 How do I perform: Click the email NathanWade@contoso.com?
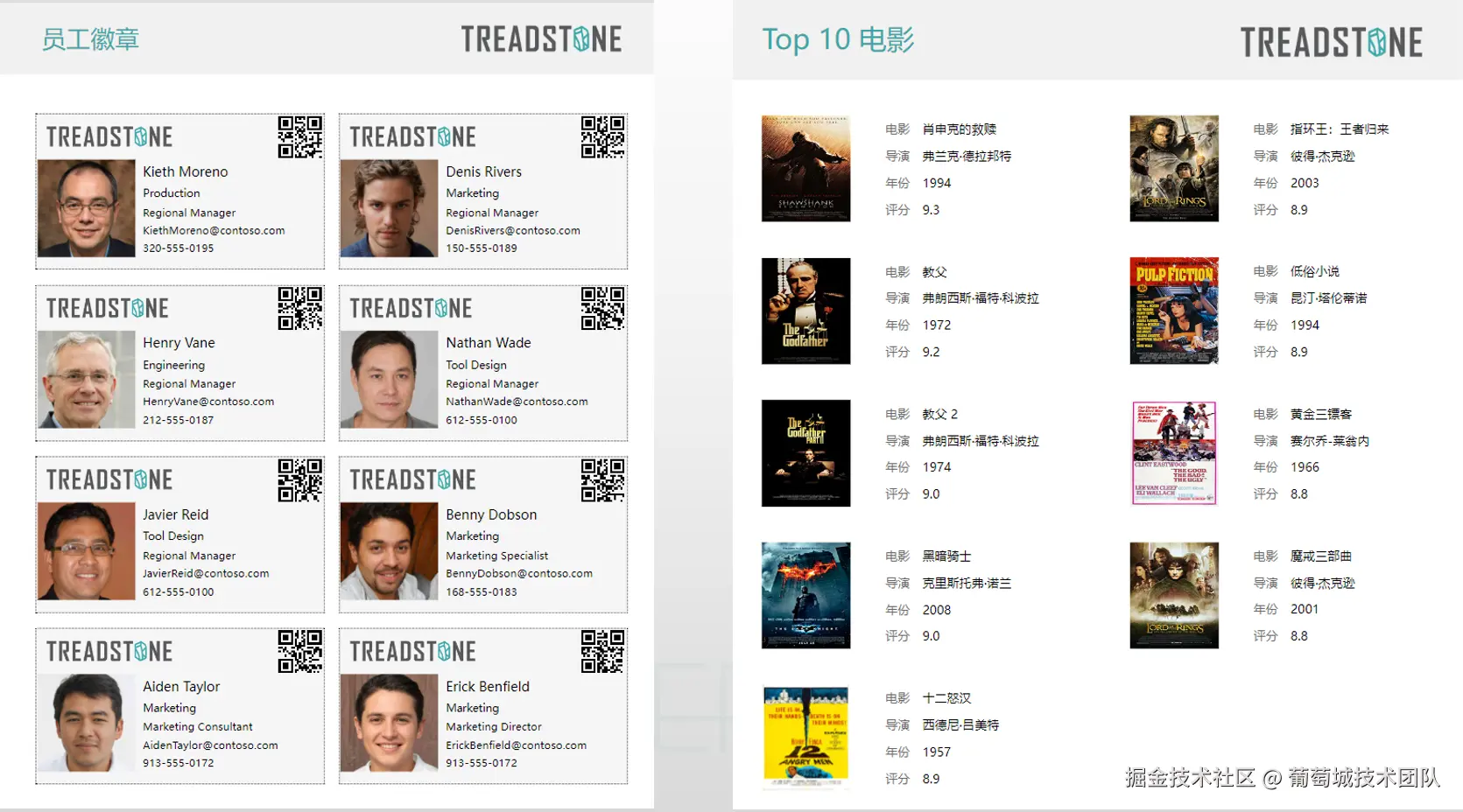[x=517, y=402]
